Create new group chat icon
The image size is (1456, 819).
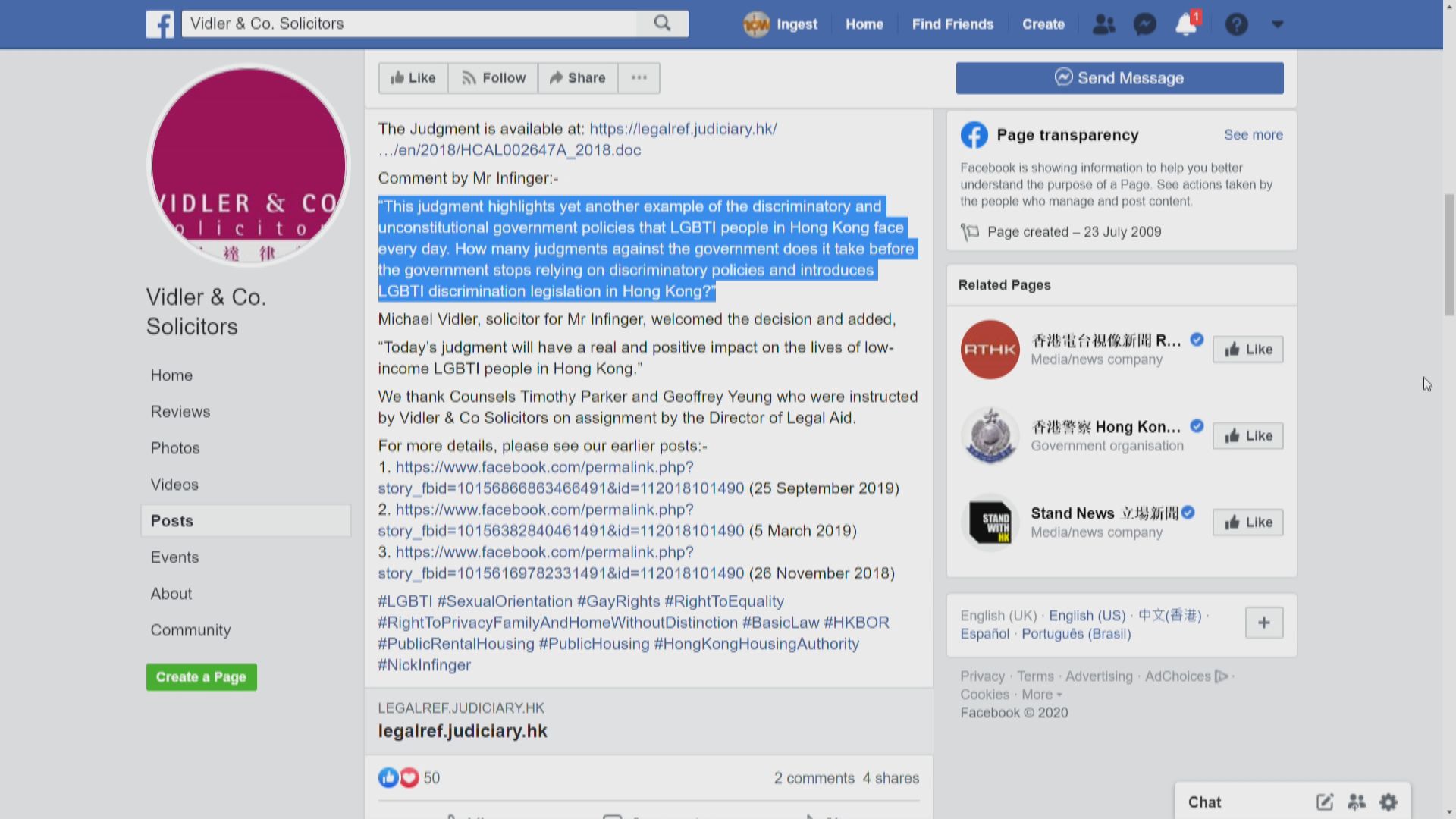point(1356,802)
